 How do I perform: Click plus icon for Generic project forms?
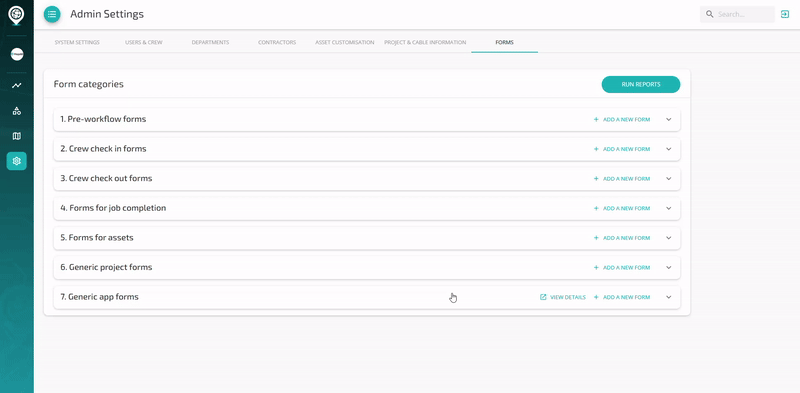coord(596,267)
